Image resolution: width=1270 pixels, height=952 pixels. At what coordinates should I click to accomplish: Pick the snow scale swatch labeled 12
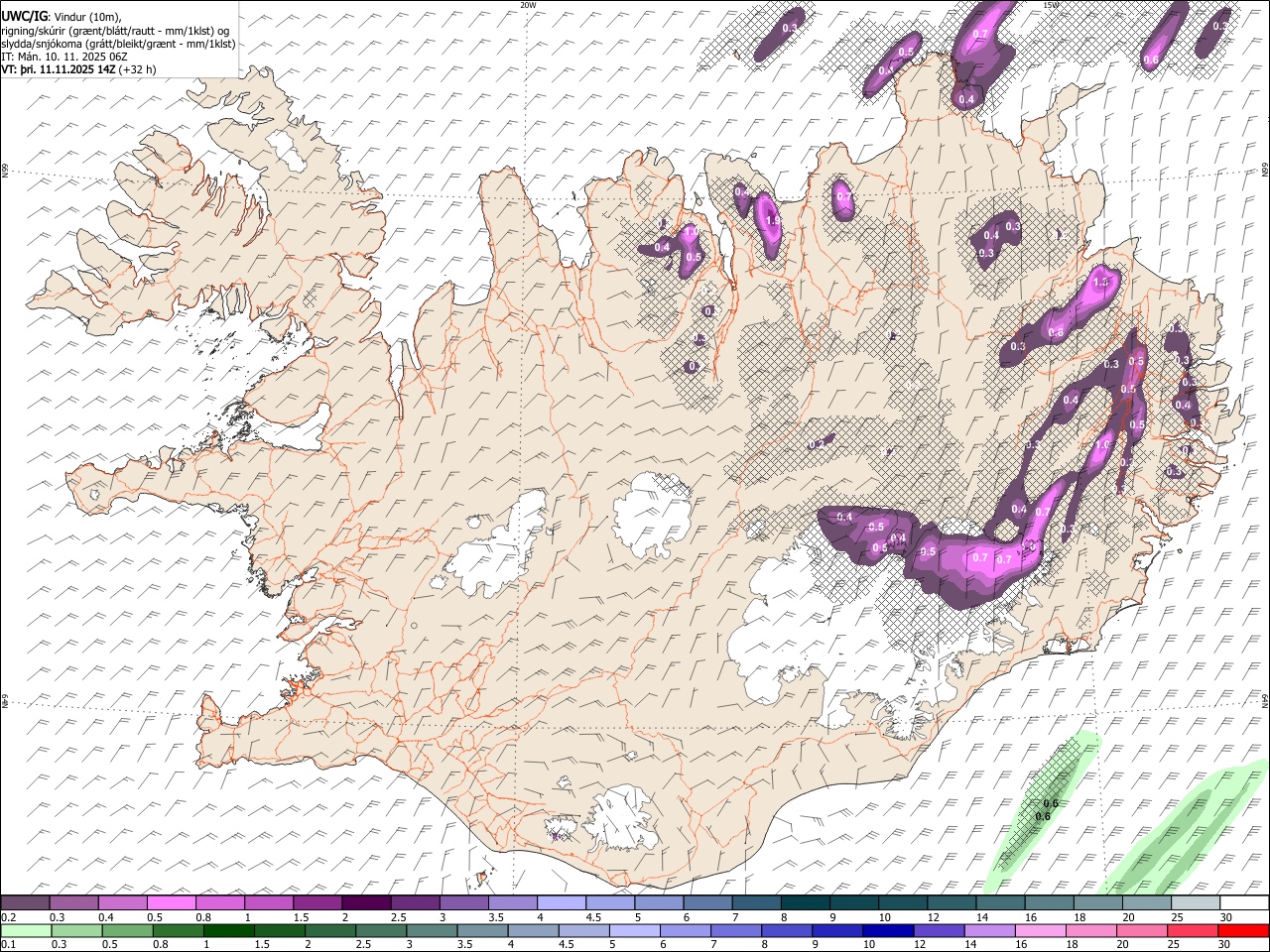click(x=951, y=903)
